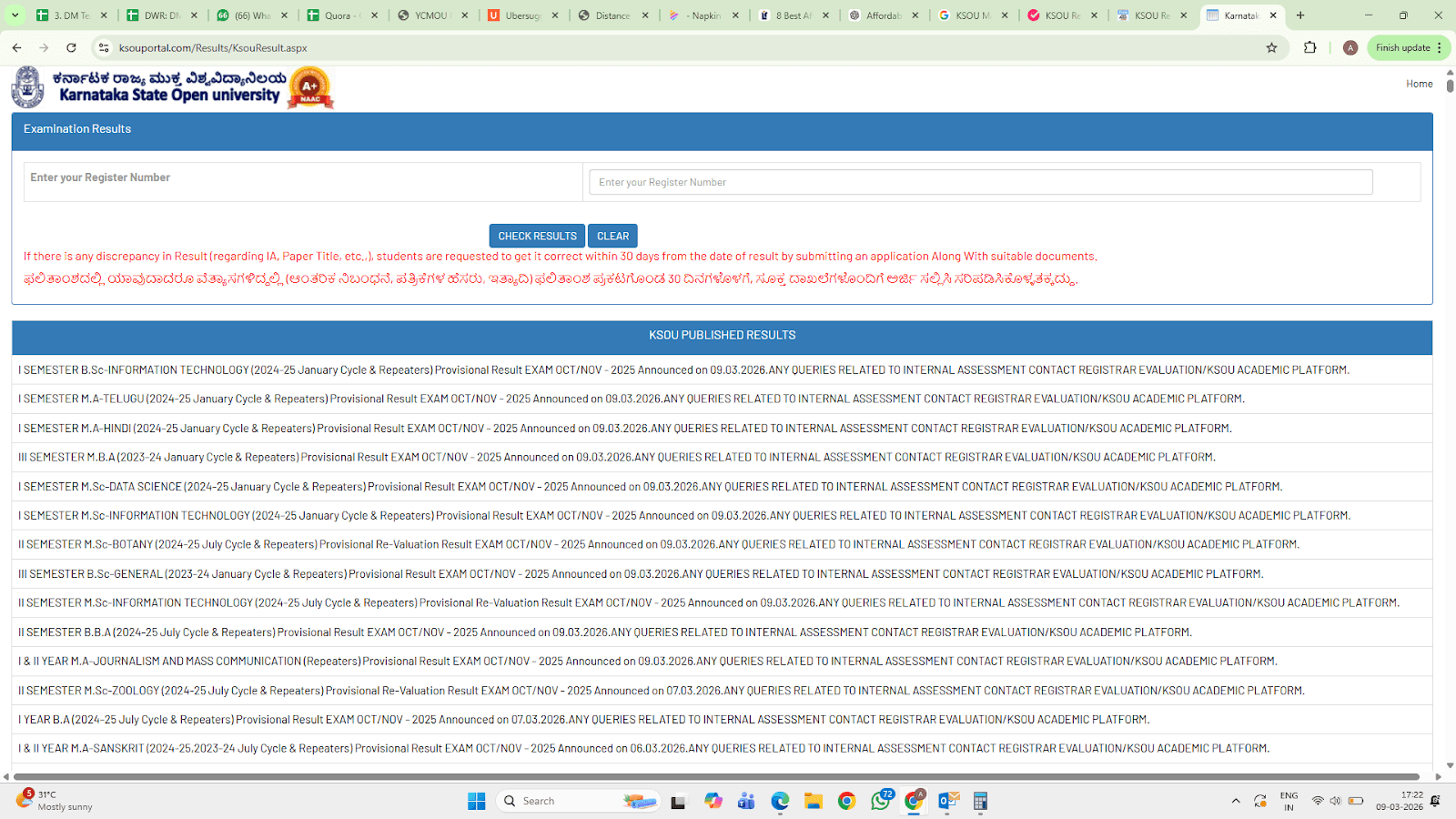This screenshot has height=819, width=1456.
Task: Click the Karnataka State Open University logo
Action: point(27,87)
